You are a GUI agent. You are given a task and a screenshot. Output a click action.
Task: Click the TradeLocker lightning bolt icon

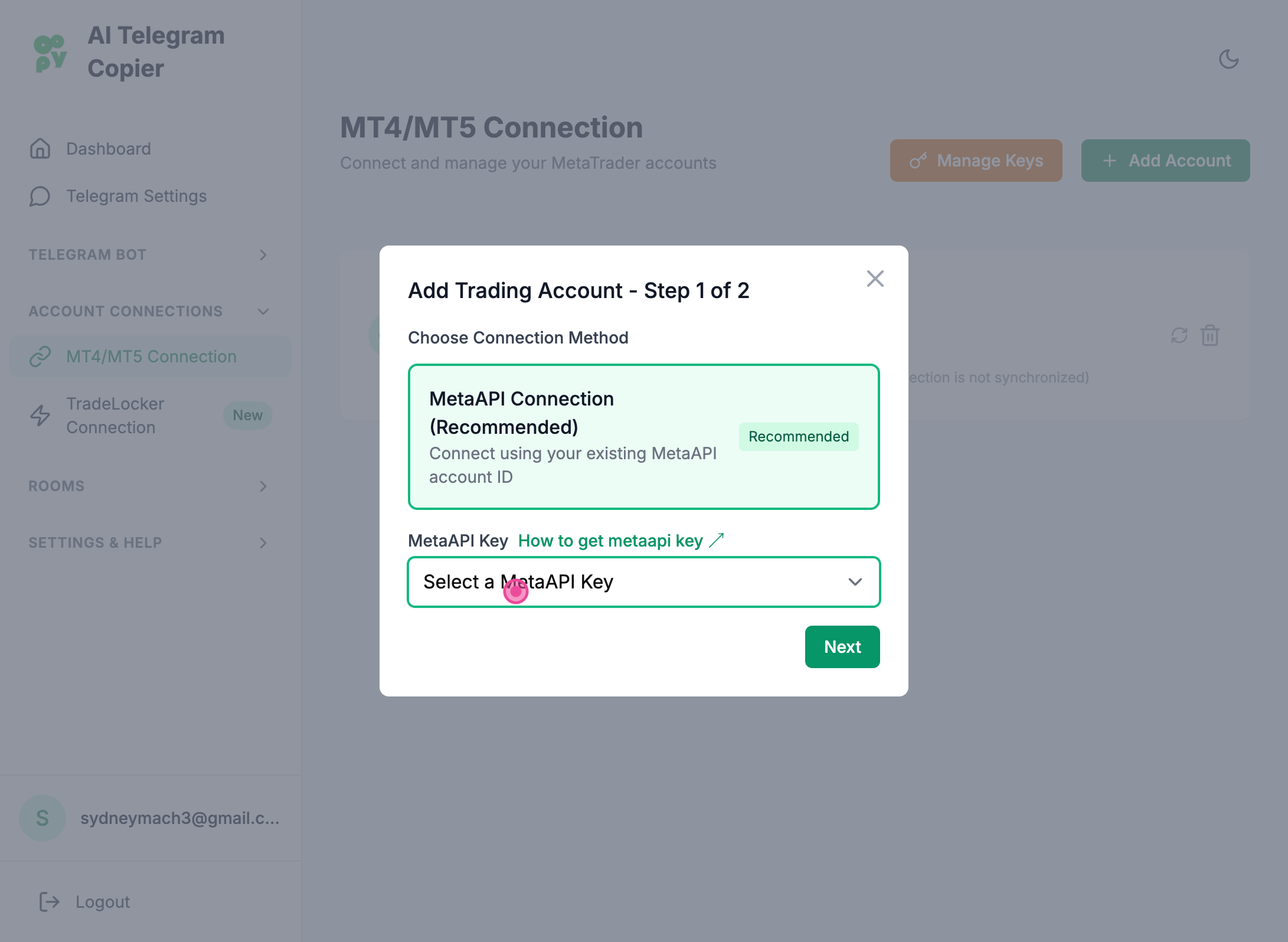[40, 416]
